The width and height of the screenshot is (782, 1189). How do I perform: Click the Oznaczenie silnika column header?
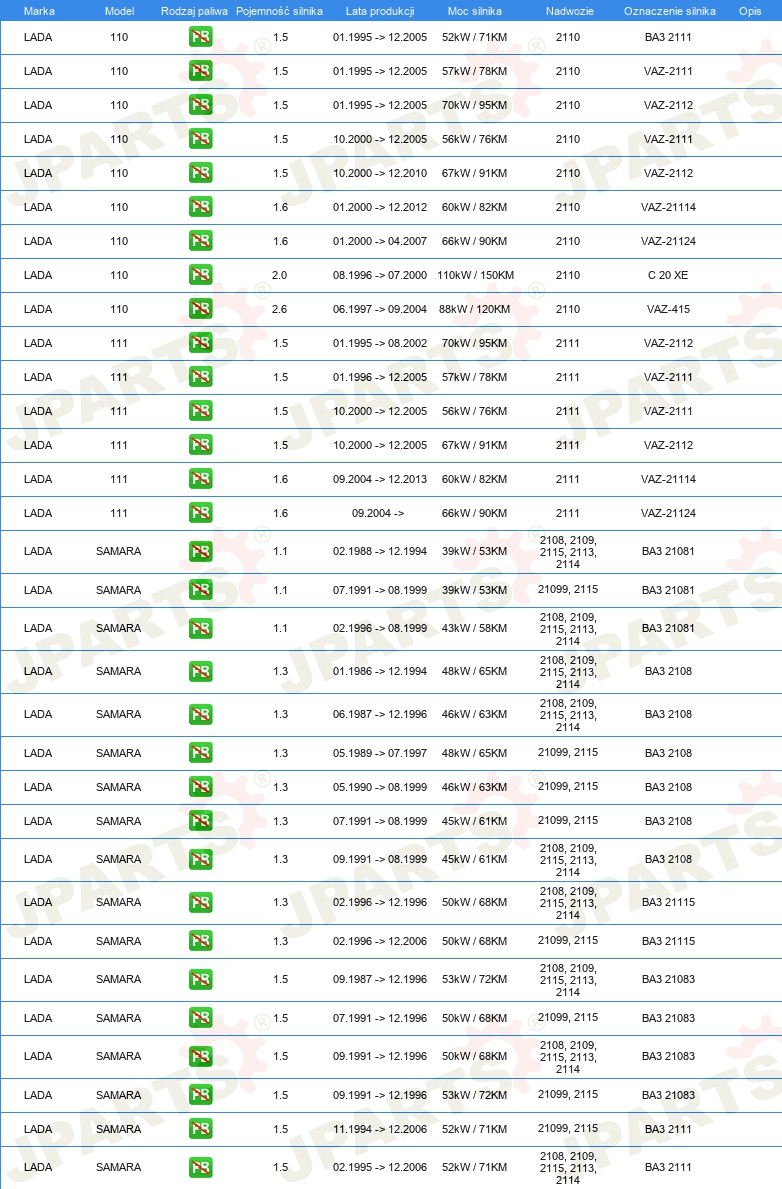click(670, 11)
